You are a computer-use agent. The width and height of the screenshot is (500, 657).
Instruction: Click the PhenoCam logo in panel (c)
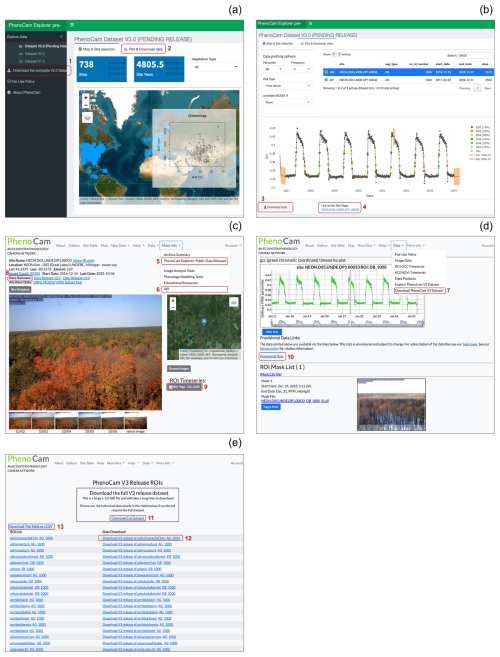click(x=29, y=242)
